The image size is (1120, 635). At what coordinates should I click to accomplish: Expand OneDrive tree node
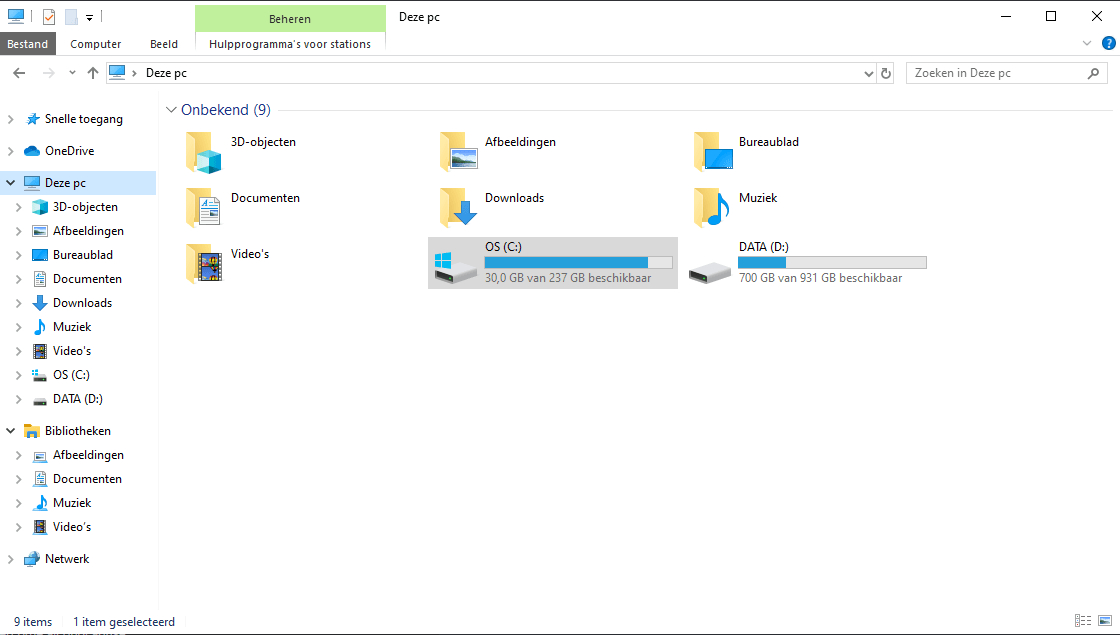point(11,151)
